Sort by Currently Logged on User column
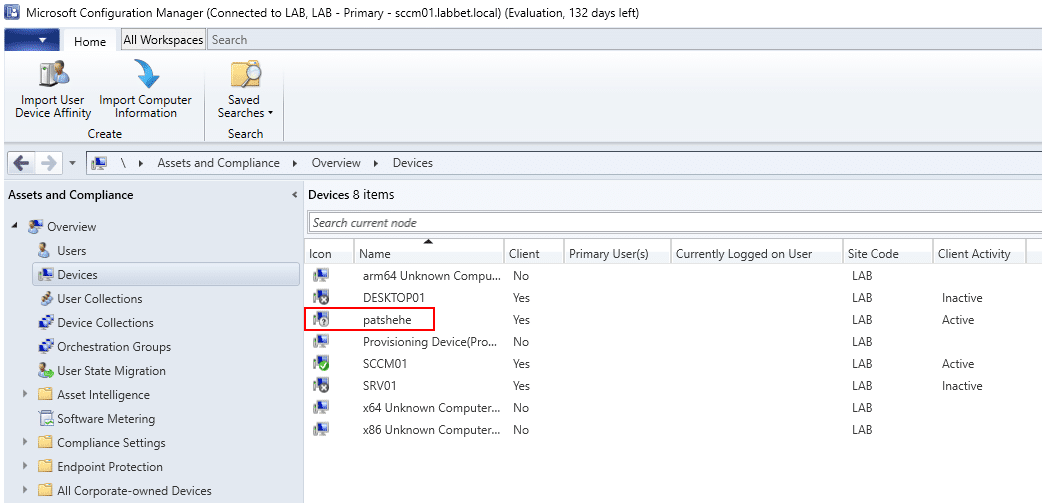Screen dimensions: 1042x503 click(757, 253)
